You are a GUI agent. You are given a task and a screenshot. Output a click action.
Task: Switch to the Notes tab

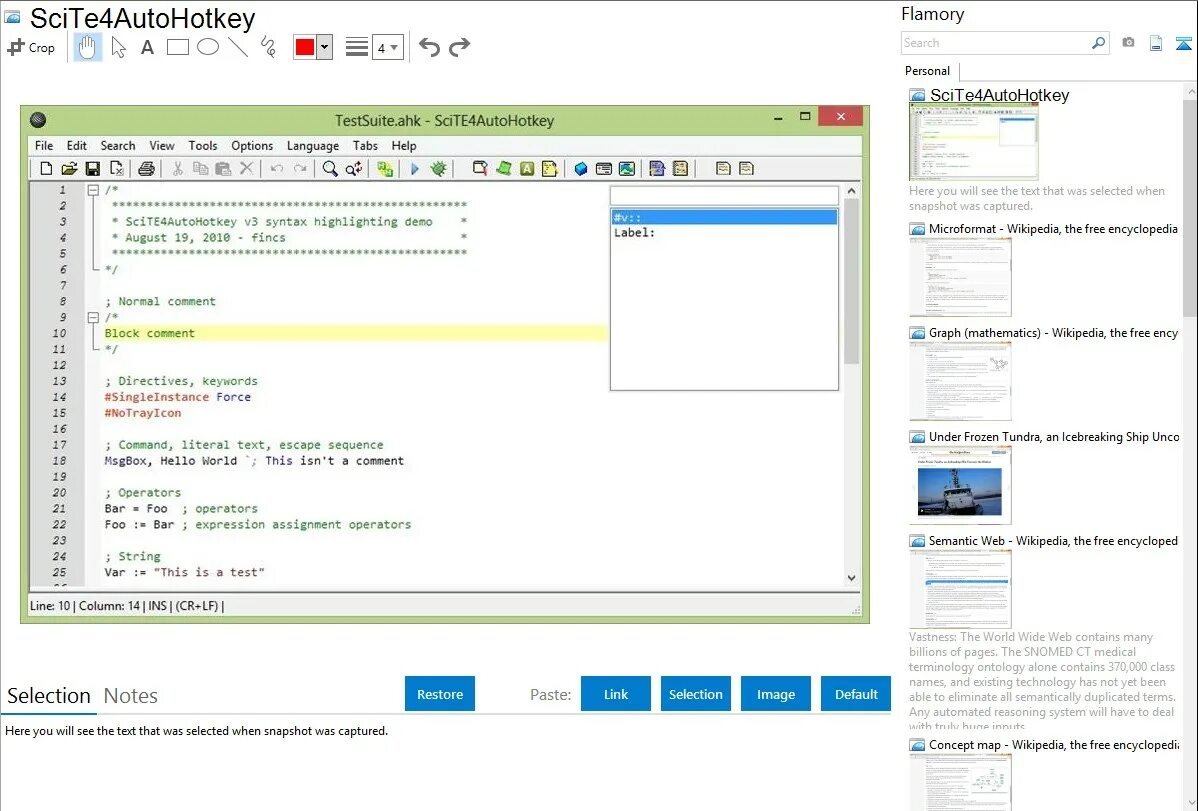tap(131, 696)
